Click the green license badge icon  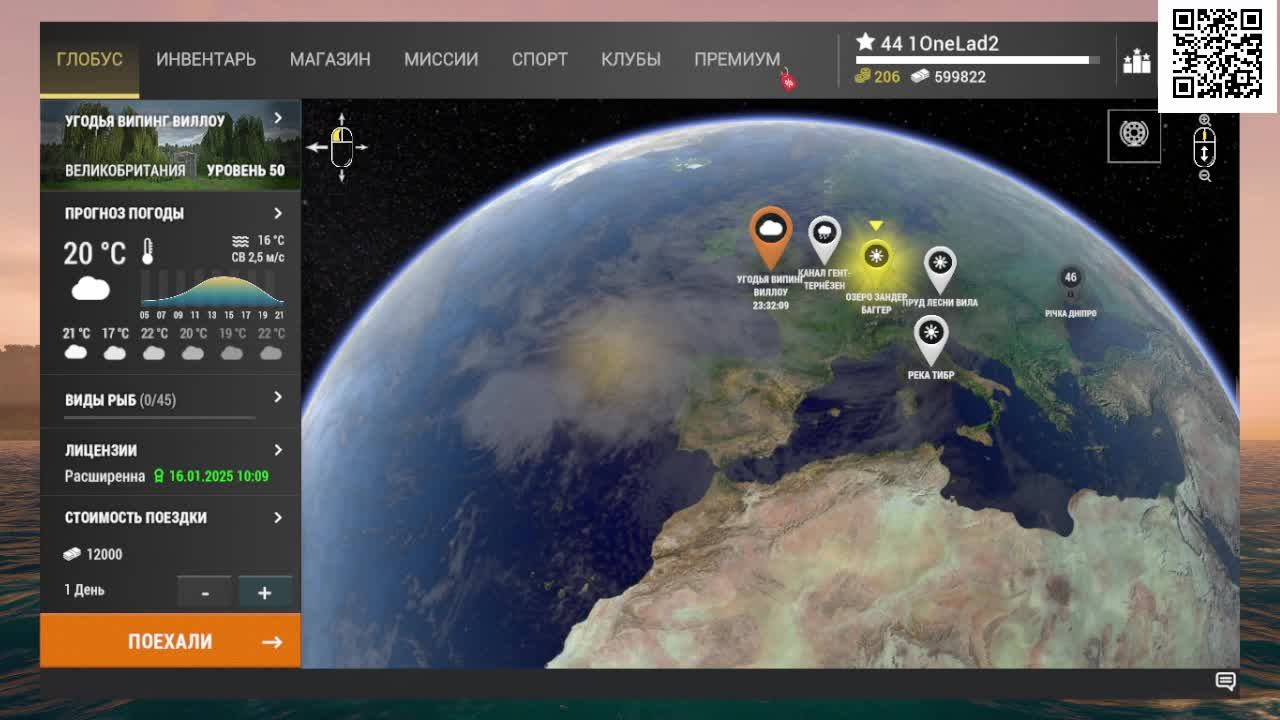pyautogui.click(x=158, y=477)
